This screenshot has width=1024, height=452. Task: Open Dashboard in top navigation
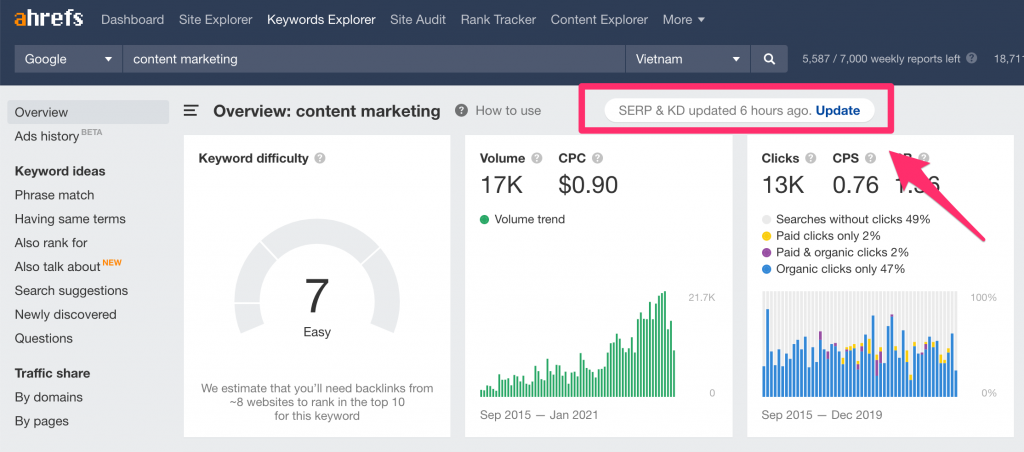click(x=133, y=20)
